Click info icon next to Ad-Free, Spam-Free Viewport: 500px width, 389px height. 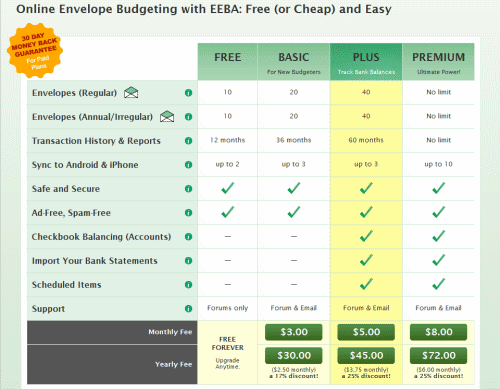pyautogui.click(x=188, y=213)
